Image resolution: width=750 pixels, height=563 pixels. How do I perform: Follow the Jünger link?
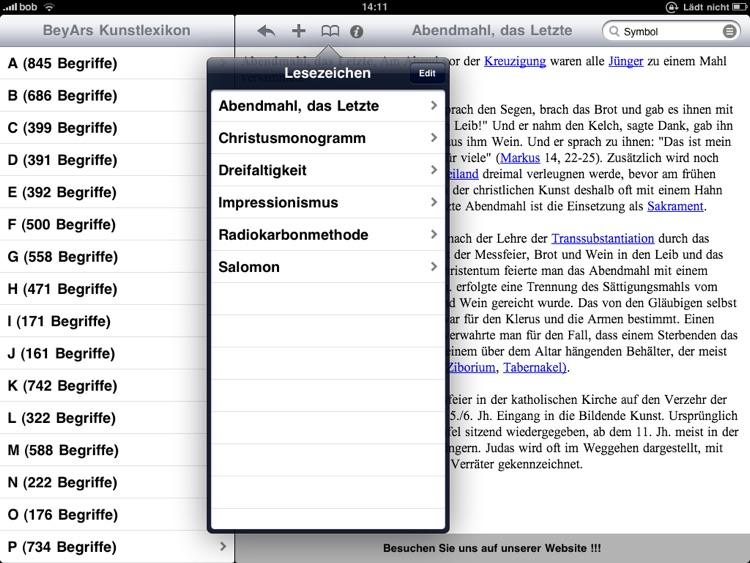[626, 61]
